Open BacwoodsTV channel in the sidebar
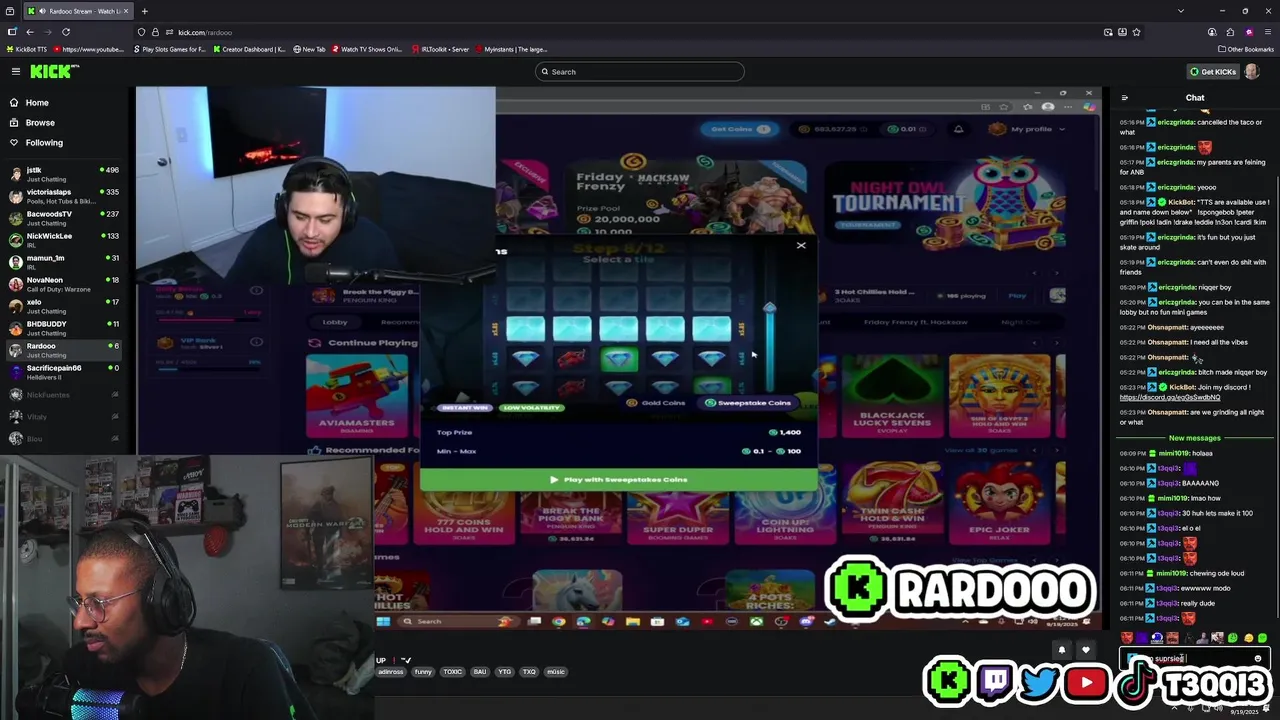Screen dimensions: 1280x720 [66, 218]
